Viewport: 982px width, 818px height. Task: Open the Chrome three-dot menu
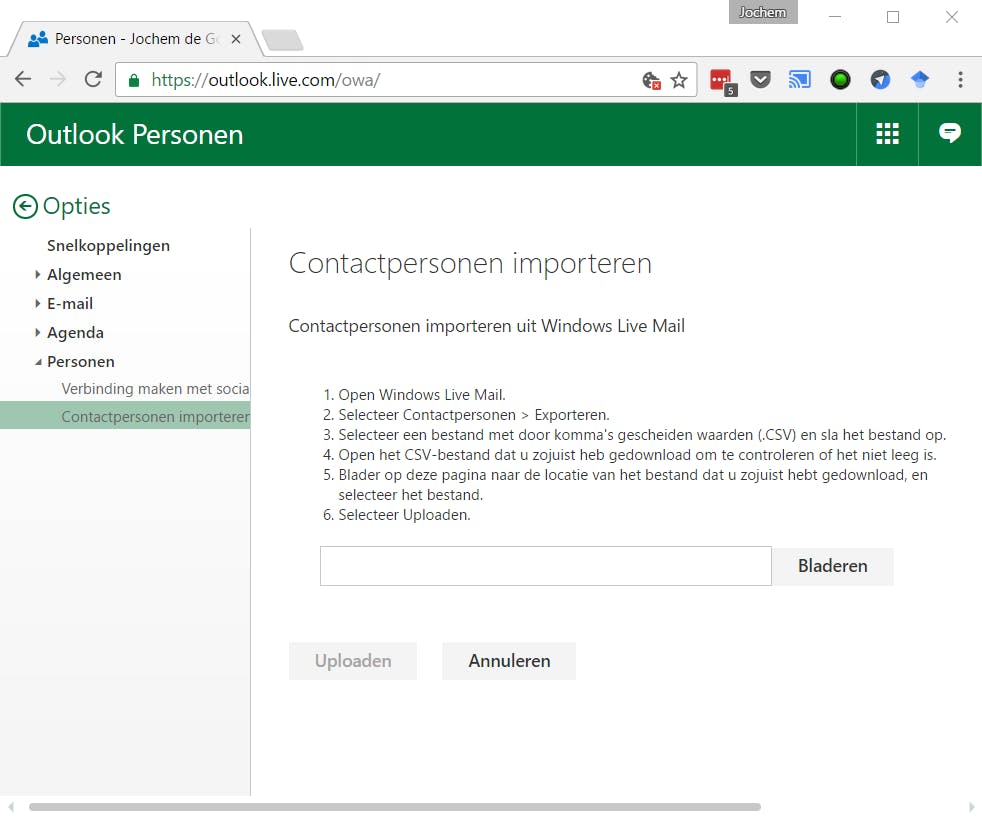[960, 80]
